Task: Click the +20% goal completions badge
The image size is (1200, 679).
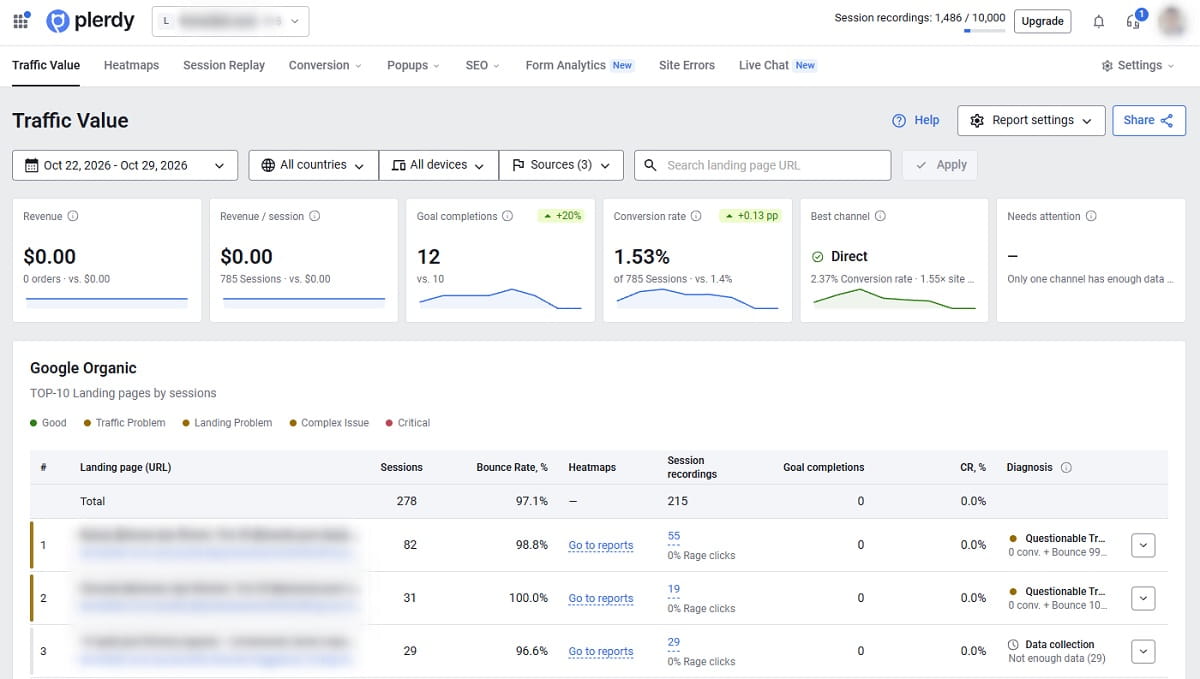Action: tap(560, 216)
